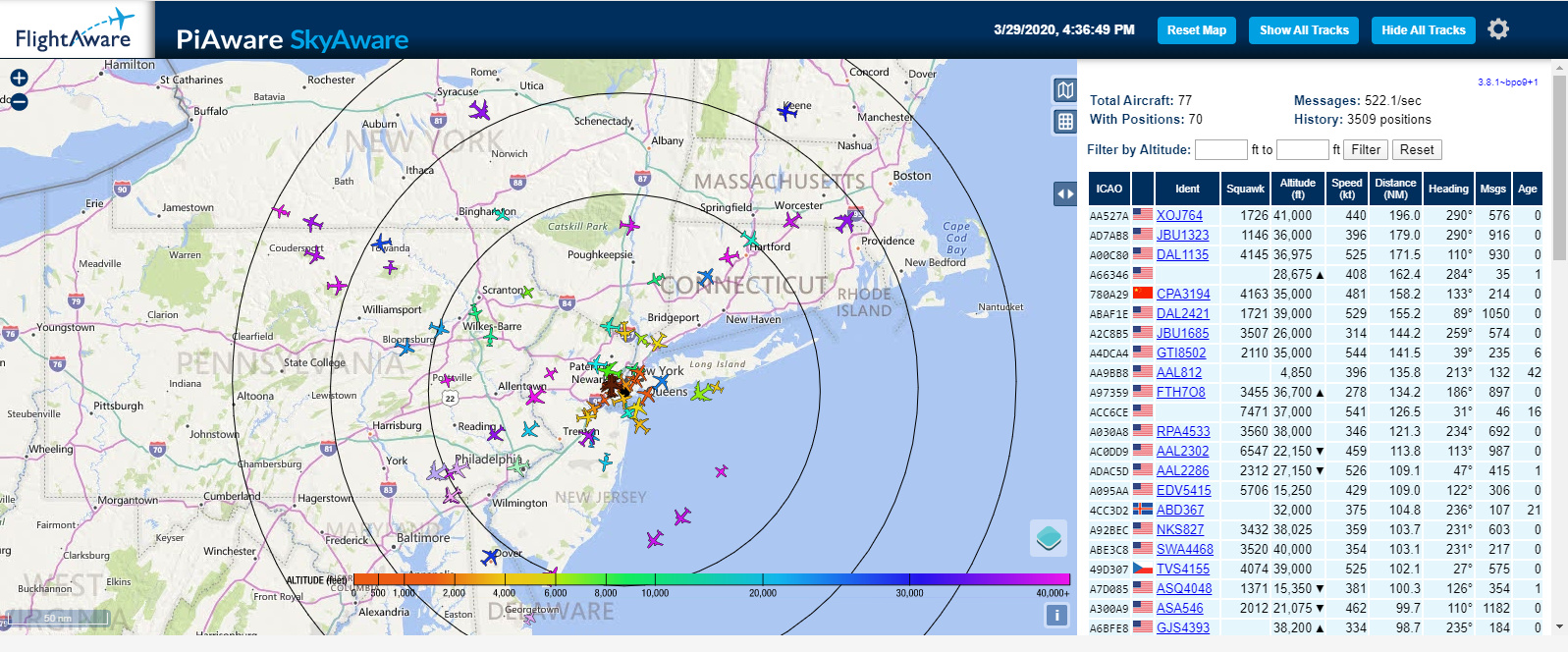Toggle sidebar with the left-right arrows button
1568x652 pixels.
(1065, 194)
